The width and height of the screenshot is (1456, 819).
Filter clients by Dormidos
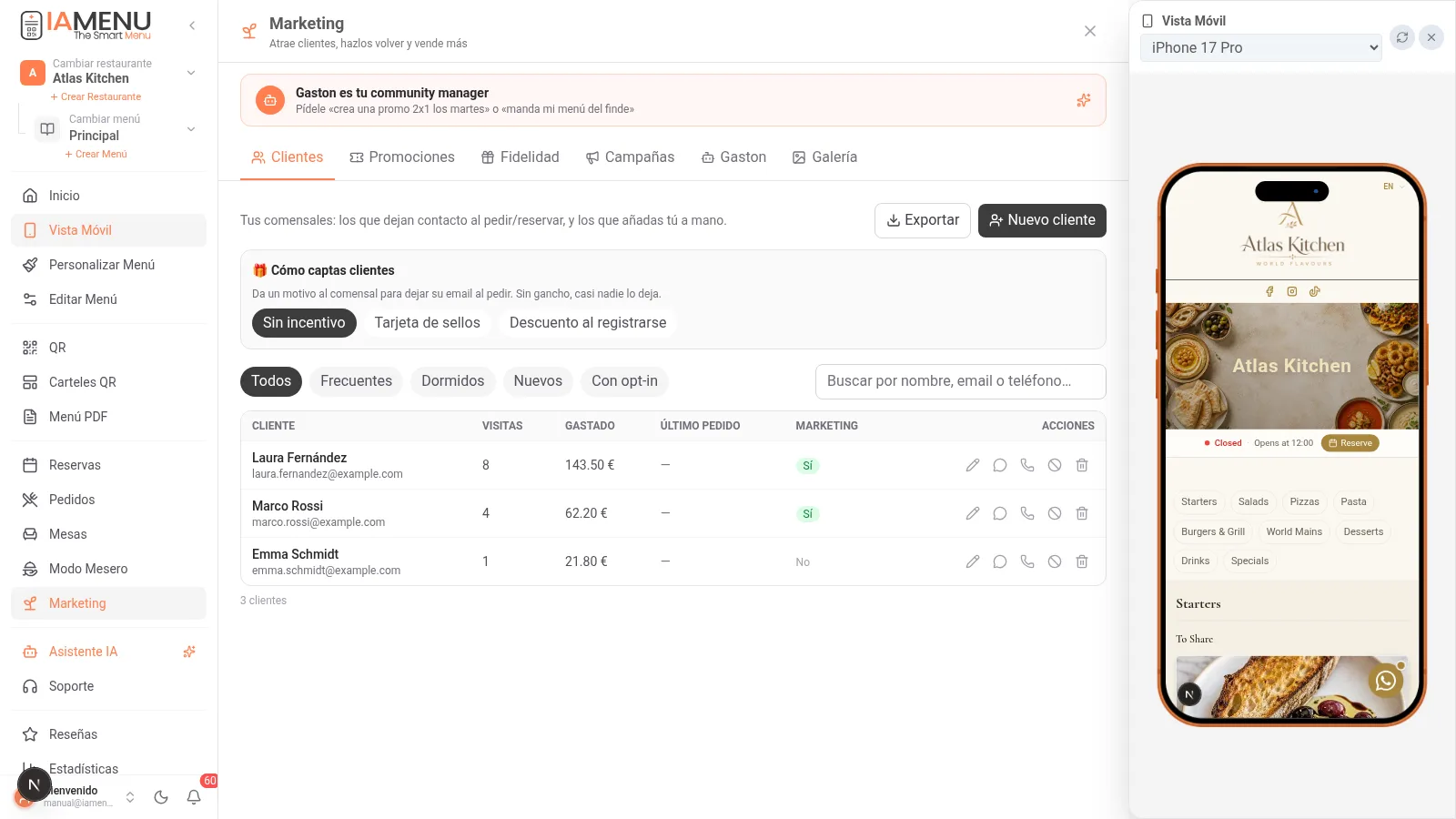coord(452,381)
